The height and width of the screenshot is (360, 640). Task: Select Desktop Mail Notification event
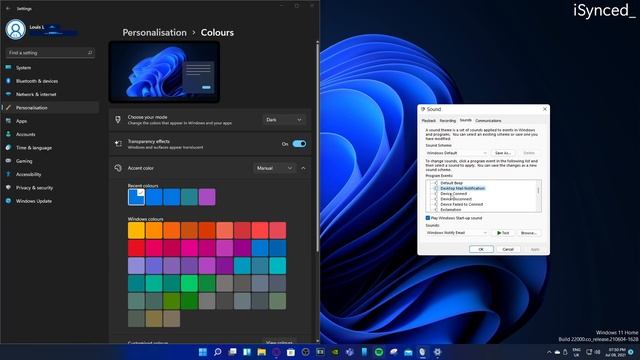click(463, 189)
